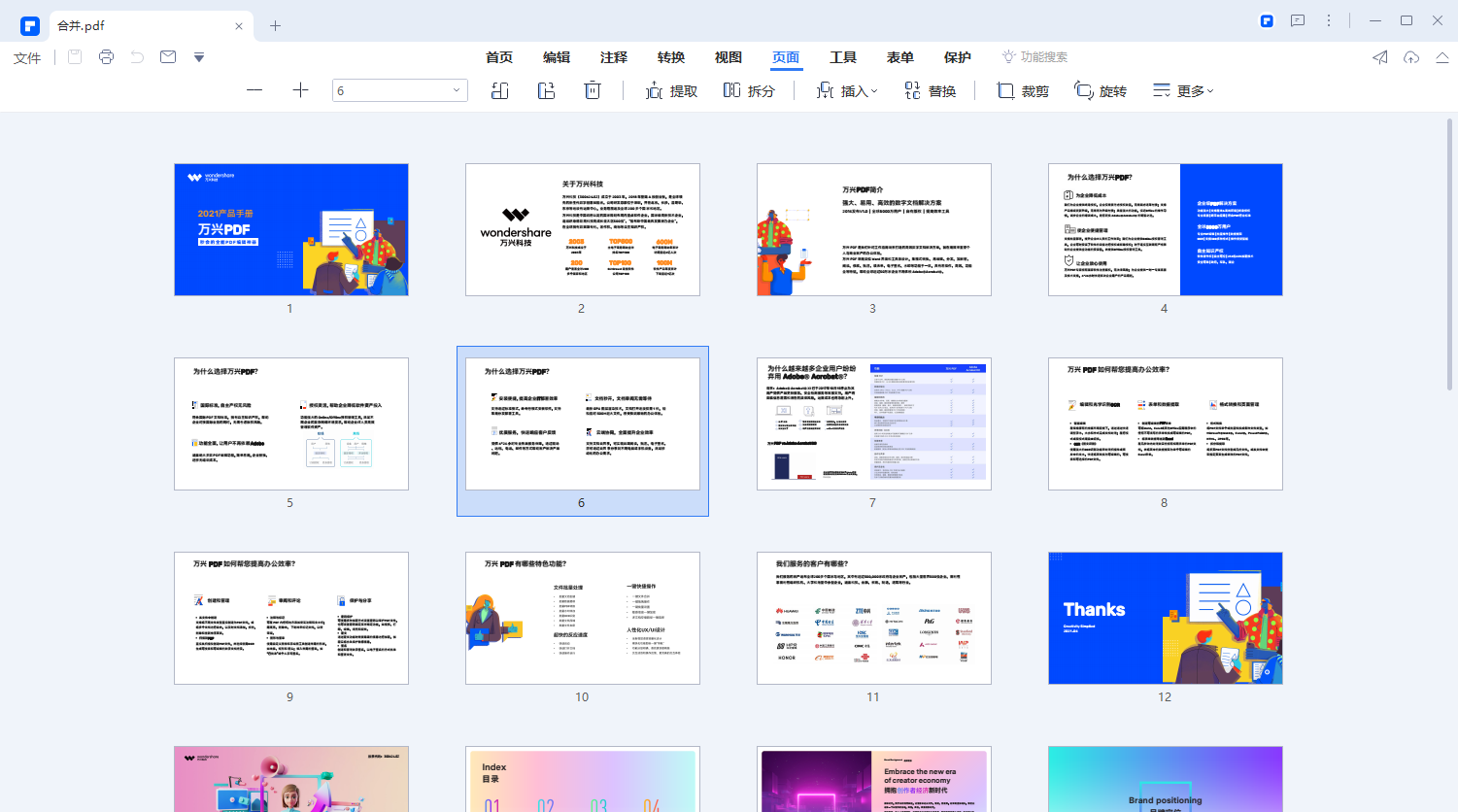Select page 7 thumbnail with comparison table
This screenshot has height=812, width=1458.
pyautogui.click(x=874, y=423)
